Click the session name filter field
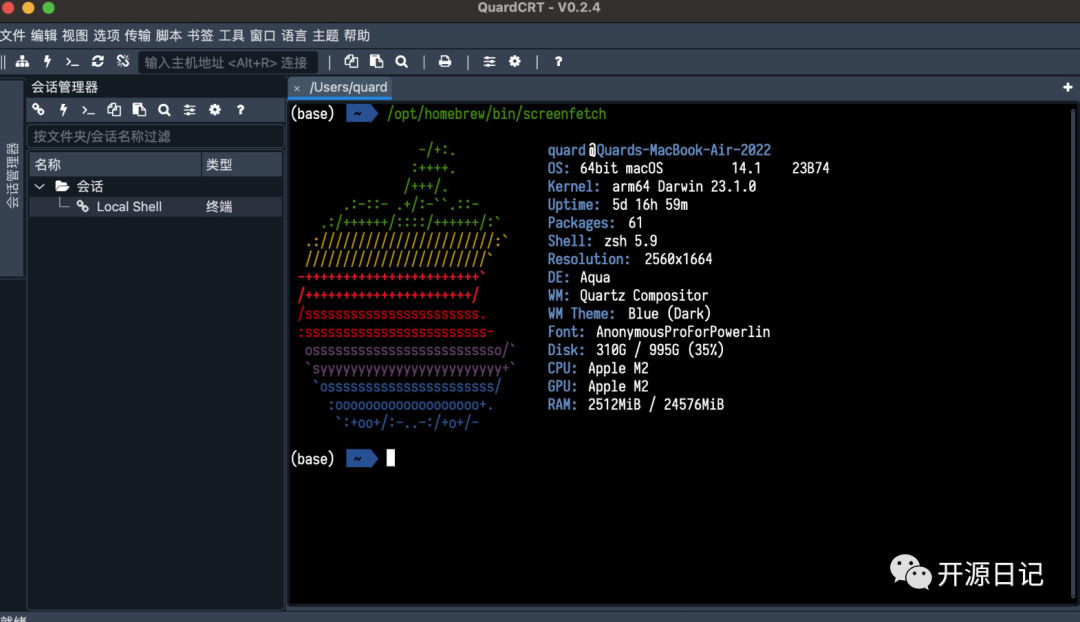Viewport: 1080px width, 622px height. coord(156,136)
